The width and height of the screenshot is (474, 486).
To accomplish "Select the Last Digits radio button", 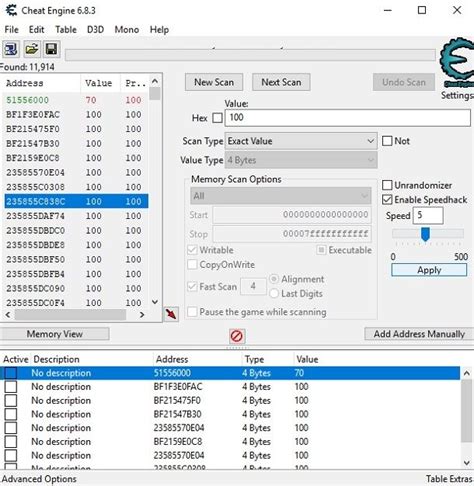I will (x=274, y=294).
